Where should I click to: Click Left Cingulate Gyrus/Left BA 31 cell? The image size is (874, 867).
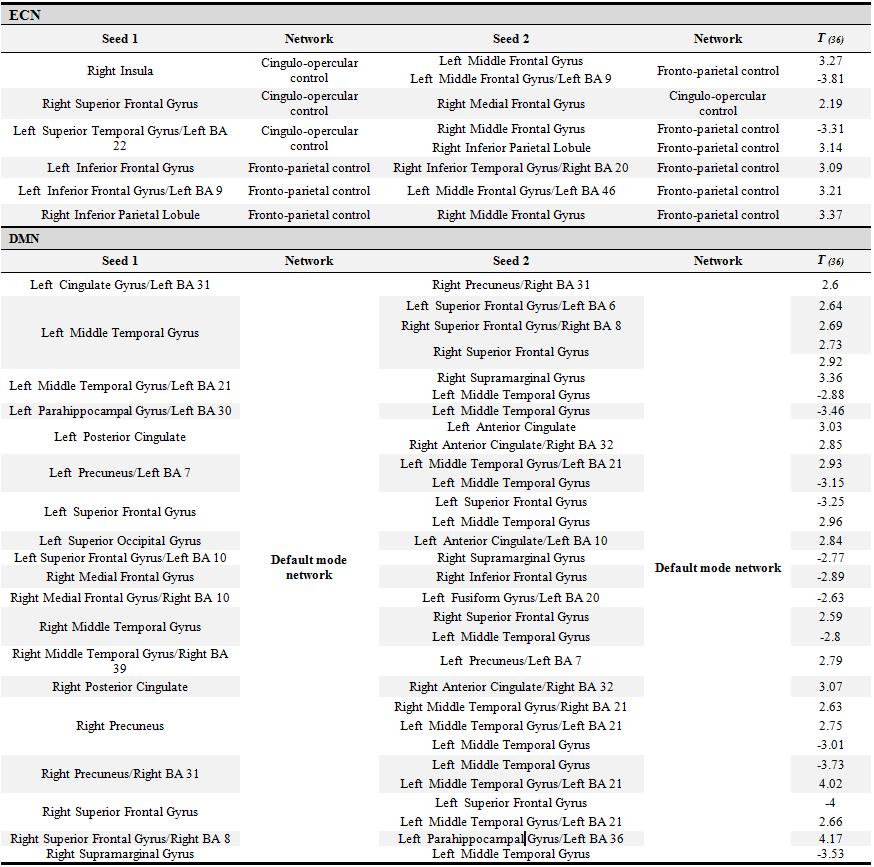coord(120,285)
